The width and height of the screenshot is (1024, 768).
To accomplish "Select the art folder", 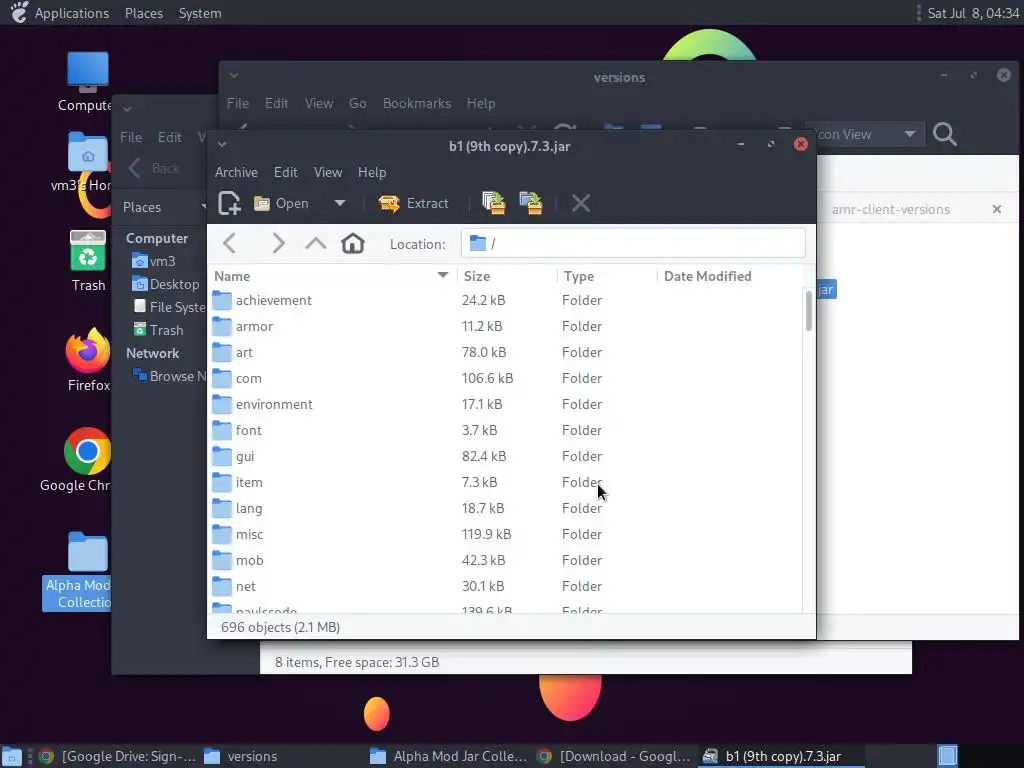I will (505, 353).
